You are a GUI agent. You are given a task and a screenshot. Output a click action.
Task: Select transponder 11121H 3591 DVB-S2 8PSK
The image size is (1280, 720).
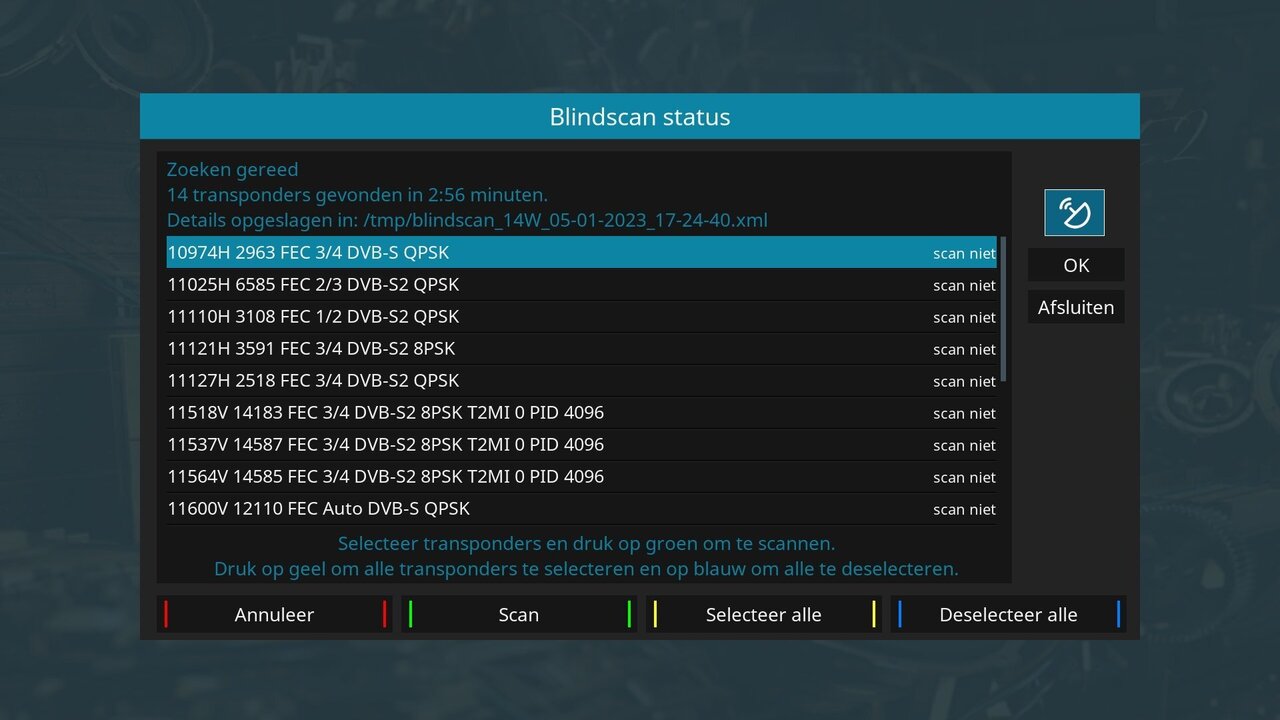tap(400, 349)
